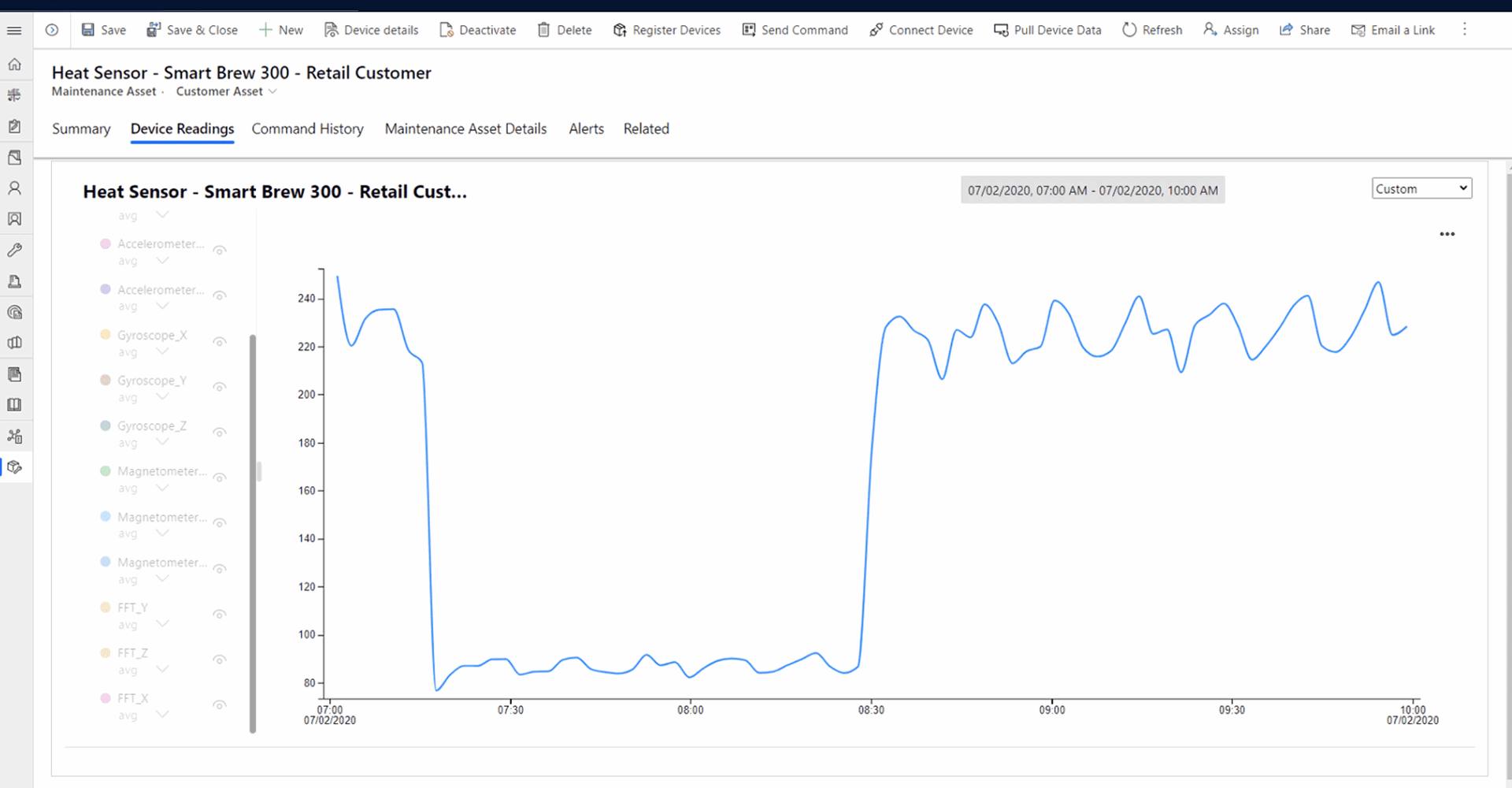Deactivate this record
This screenshot has width=1512, height=788.
[477, 30]
